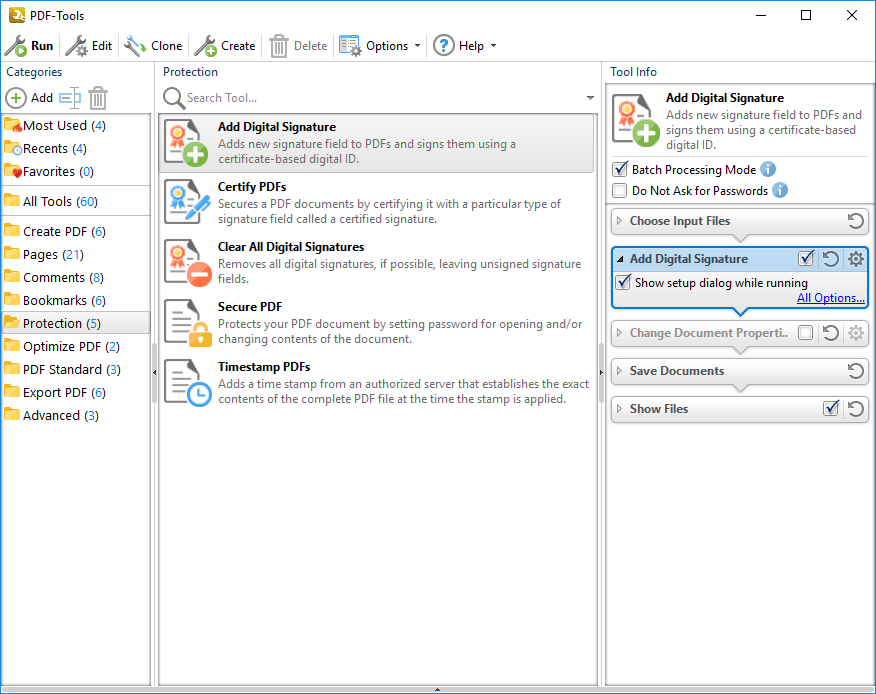Open the search tool dropdown arrow

pyautogui.click(x=590, y=98)
